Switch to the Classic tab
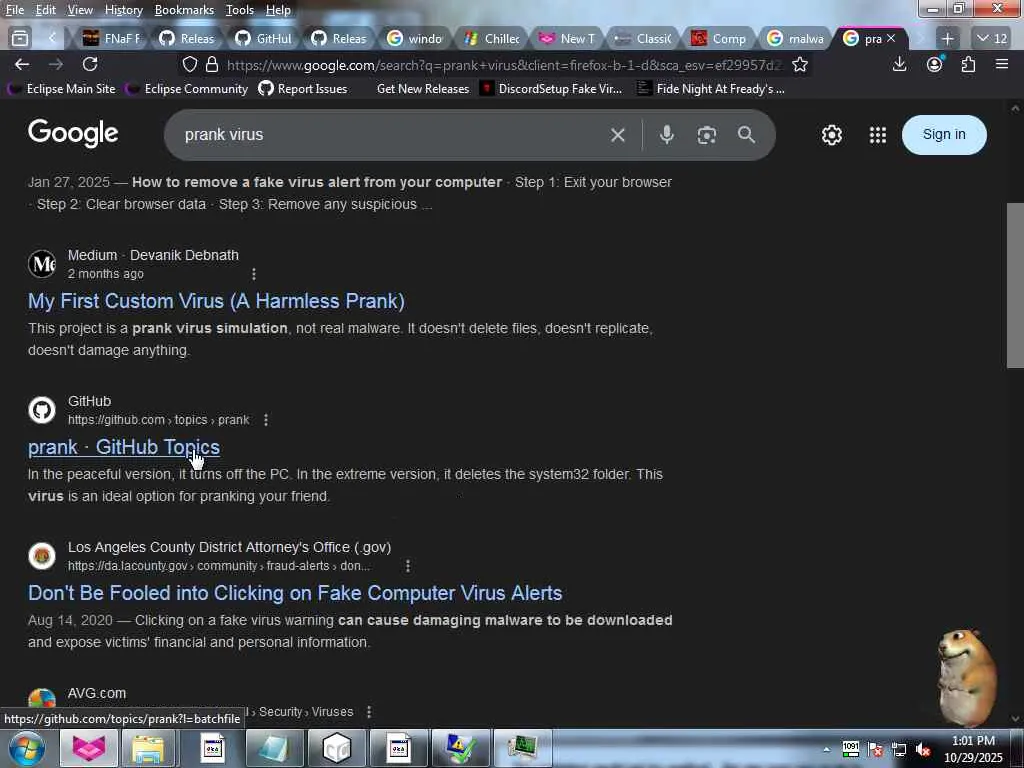This screenshot has height=768, width=1024. pyautogui.click(x=643, y=39)
